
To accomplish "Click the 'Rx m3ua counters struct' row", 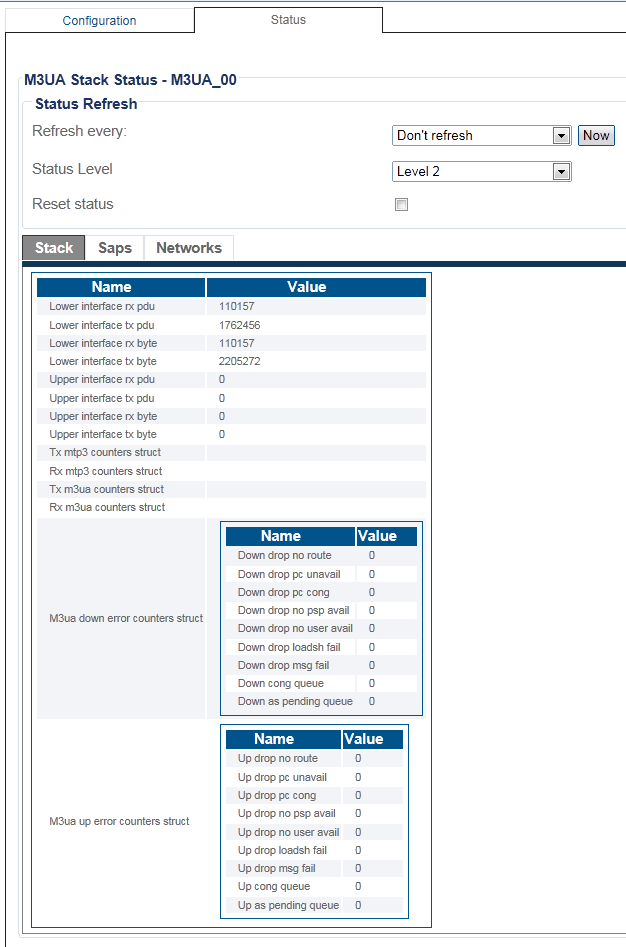I will pyautogui.click(x=107, y=507).
